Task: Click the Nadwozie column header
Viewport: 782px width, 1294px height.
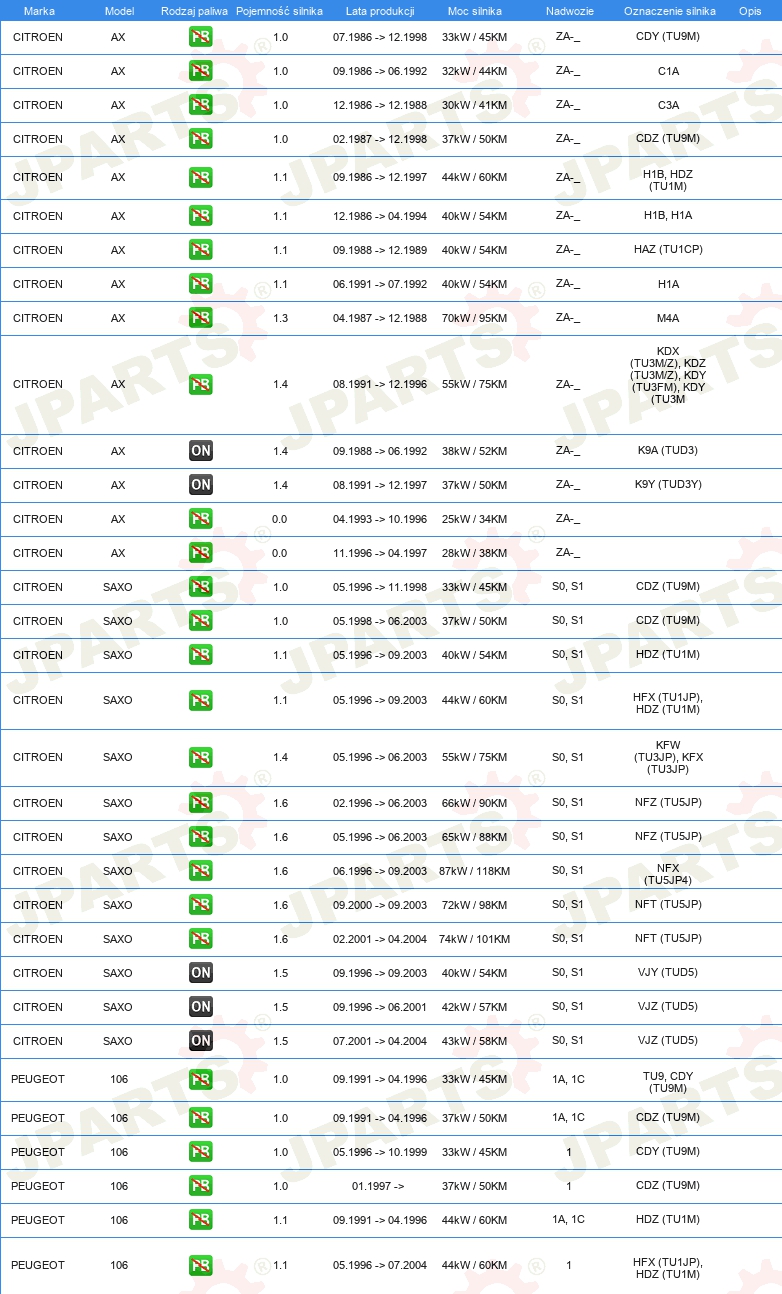Action: (568, 10)
